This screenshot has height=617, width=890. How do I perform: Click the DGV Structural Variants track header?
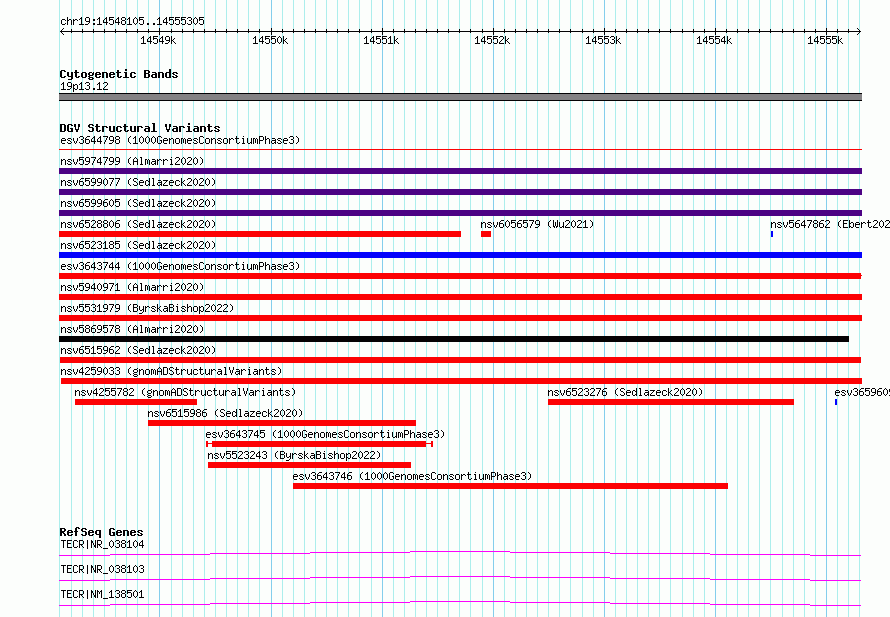(x=140, y=128)
